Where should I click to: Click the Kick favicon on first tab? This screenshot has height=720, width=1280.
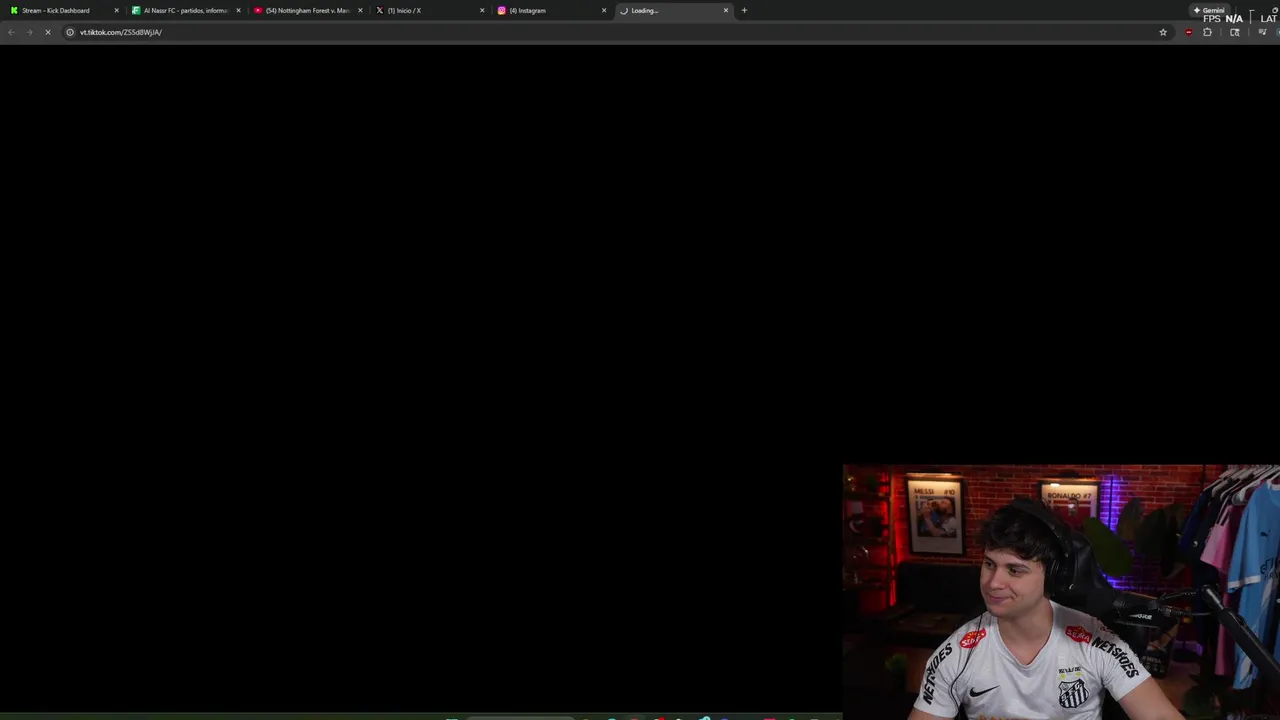pyautogui.click(x=14, y=10)
